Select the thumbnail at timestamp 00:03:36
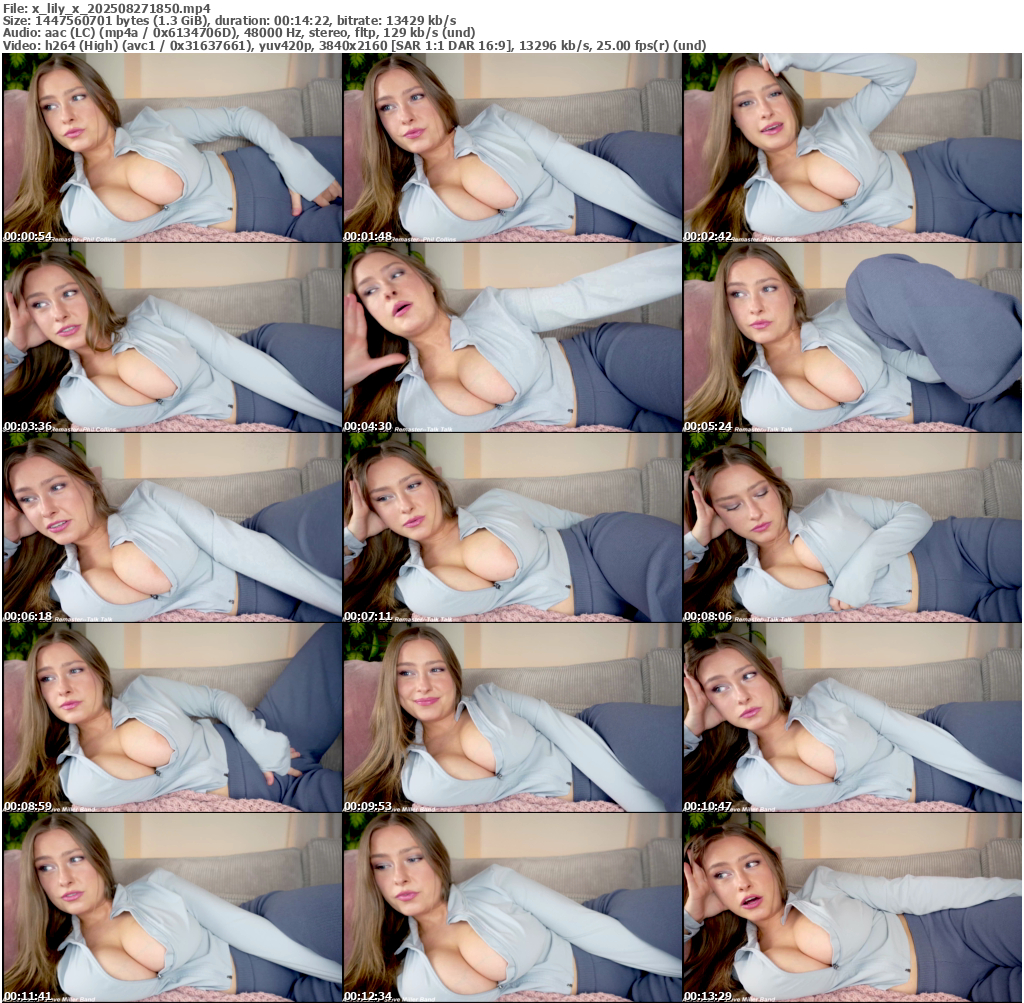The height and width of the screenshot is (1003, 1024). pyautogui.click(x=172, y=338)
